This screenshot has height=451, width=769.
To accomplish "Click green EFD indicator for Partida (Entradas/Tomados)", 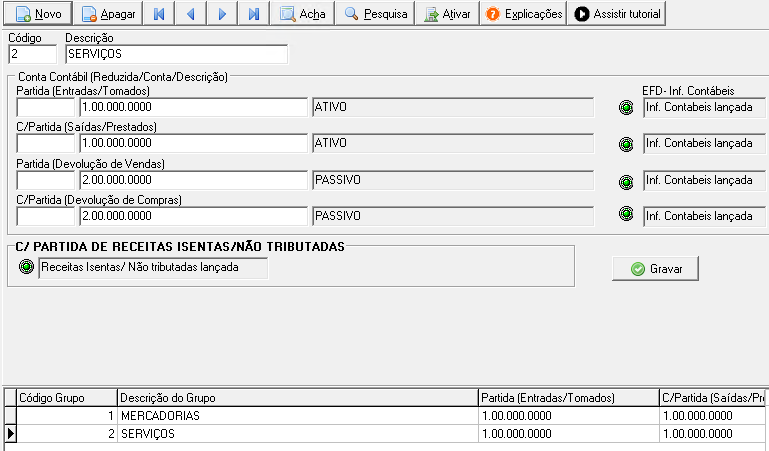I will tap(626, 107).
